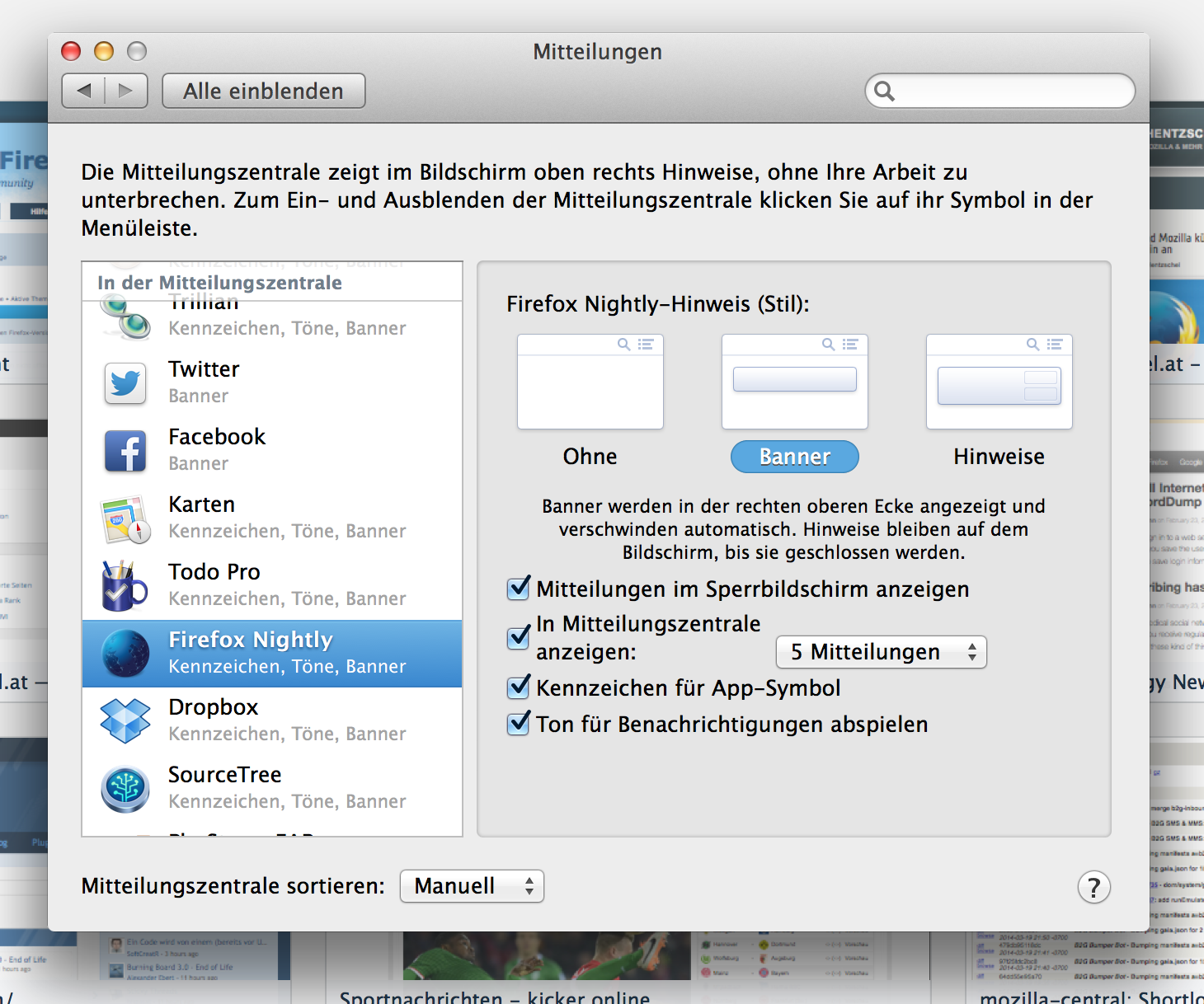1204x1004 pixels.
Task: Disable Kennzeichen für App-Symbol checkbox
Action: [x=519, y=687]
